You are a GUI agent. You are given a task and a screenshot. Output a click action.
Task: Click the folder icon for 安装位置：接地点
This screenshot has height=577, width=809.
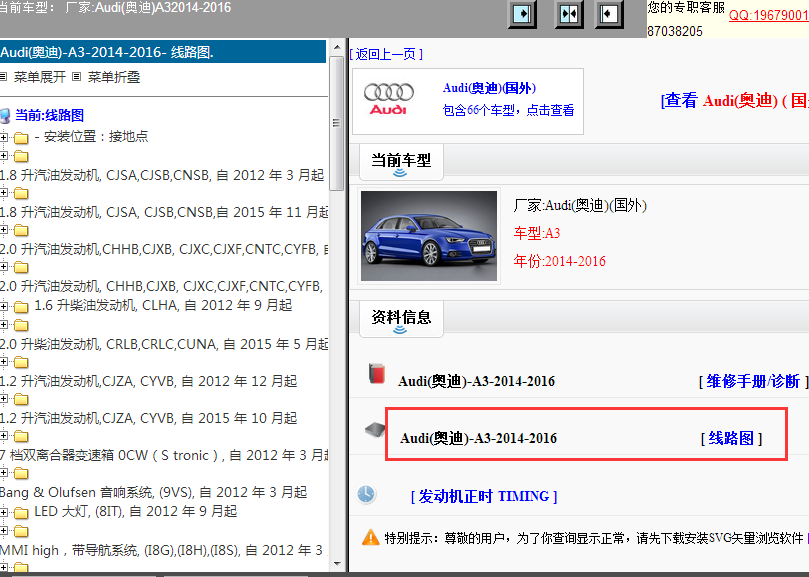click(21, 138)
